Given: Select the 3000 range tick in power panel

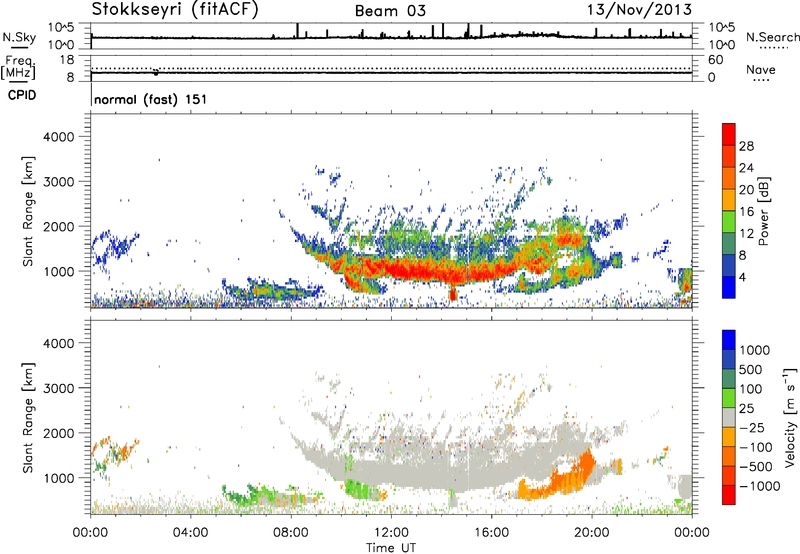Looking at the screenshot, I should click(59, 182).
